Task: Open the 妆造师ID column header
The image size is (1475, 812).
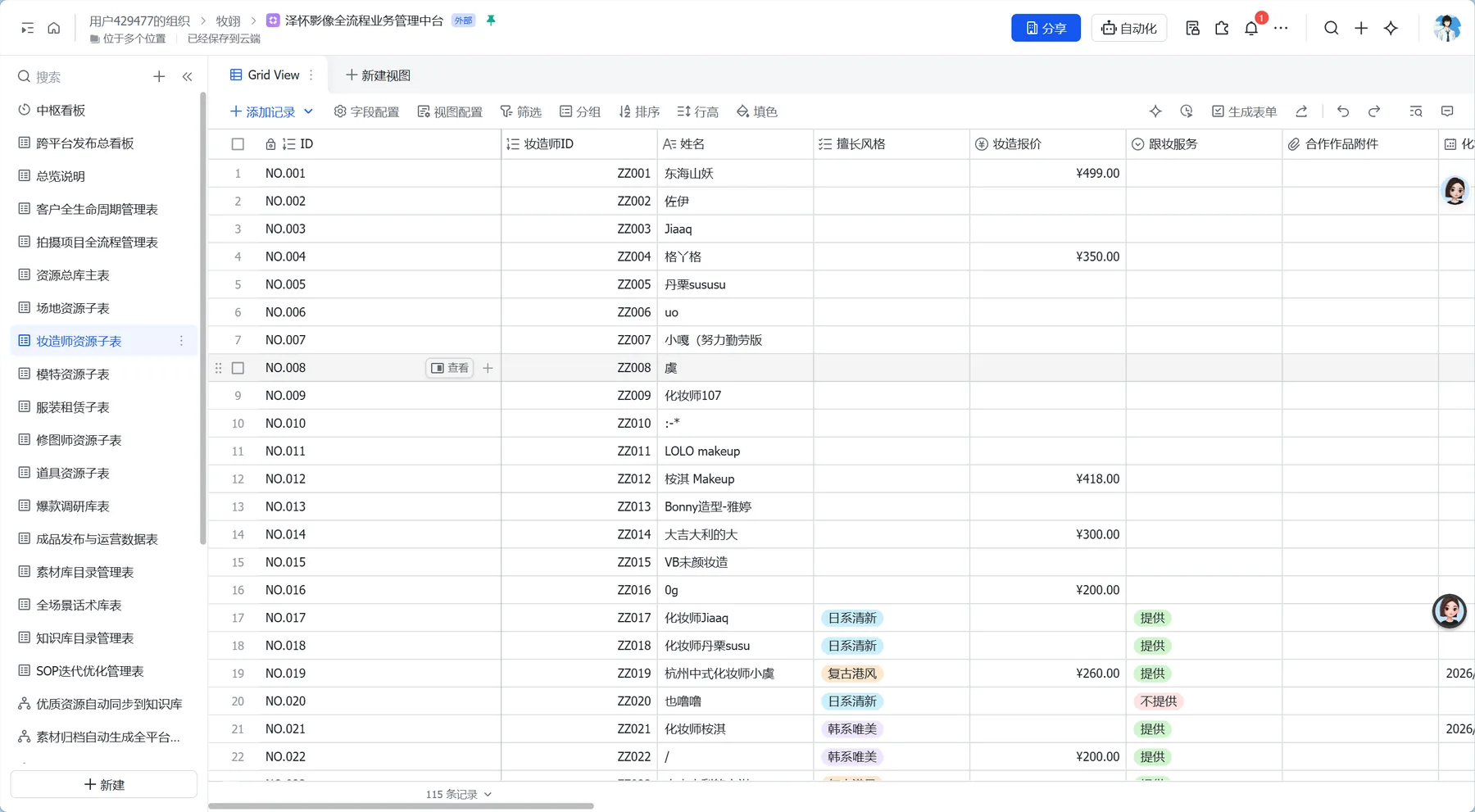Action: point(579,144)
